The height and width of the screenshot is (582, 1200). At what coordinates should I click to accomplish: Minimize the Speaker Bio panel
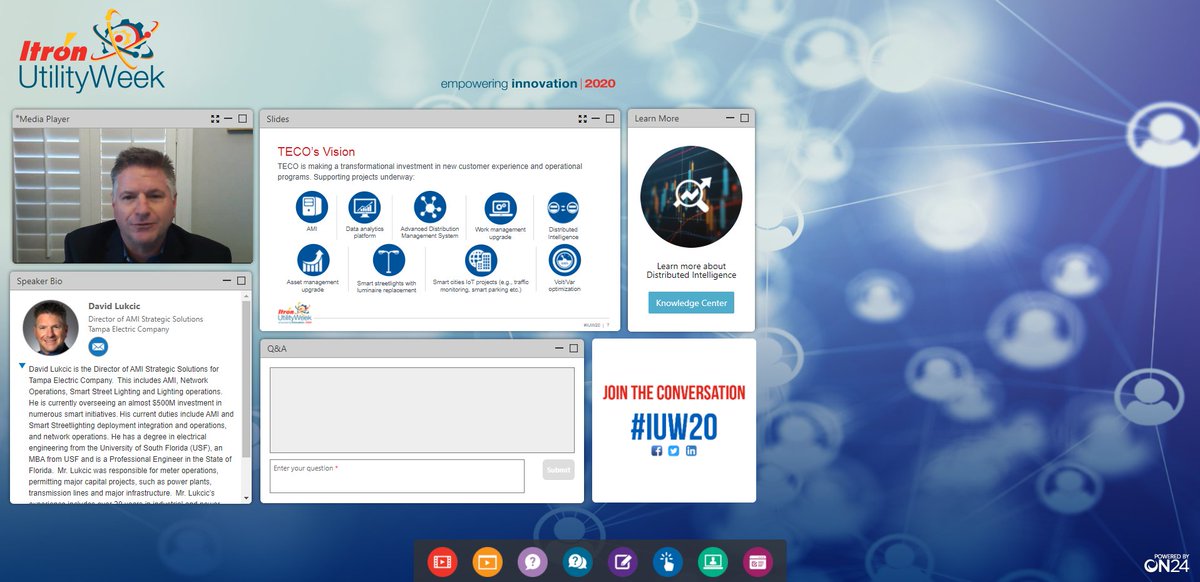tap(229, 281)
